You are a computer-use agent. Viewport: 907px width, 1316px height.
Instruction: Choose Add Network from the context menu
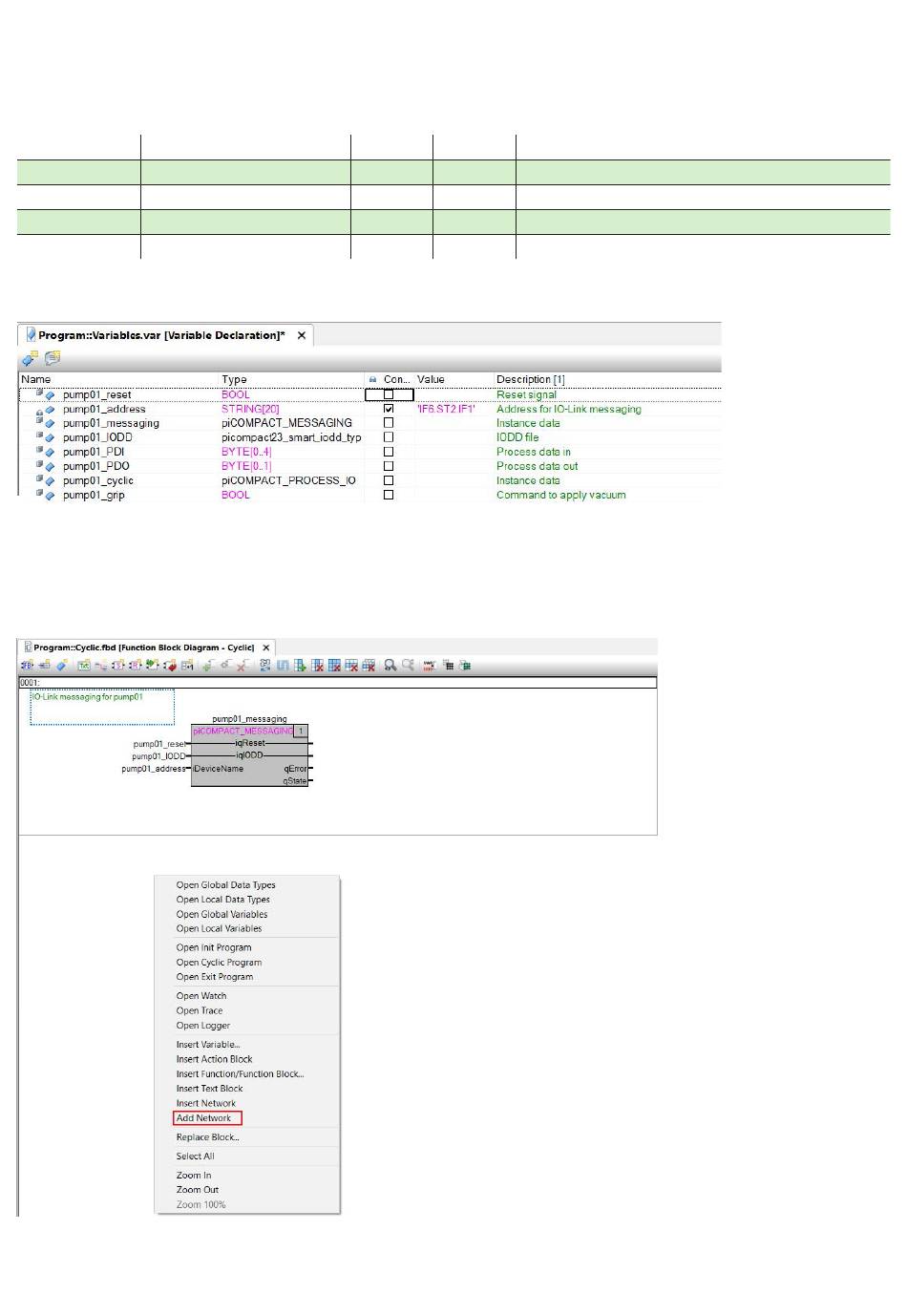207,1117
